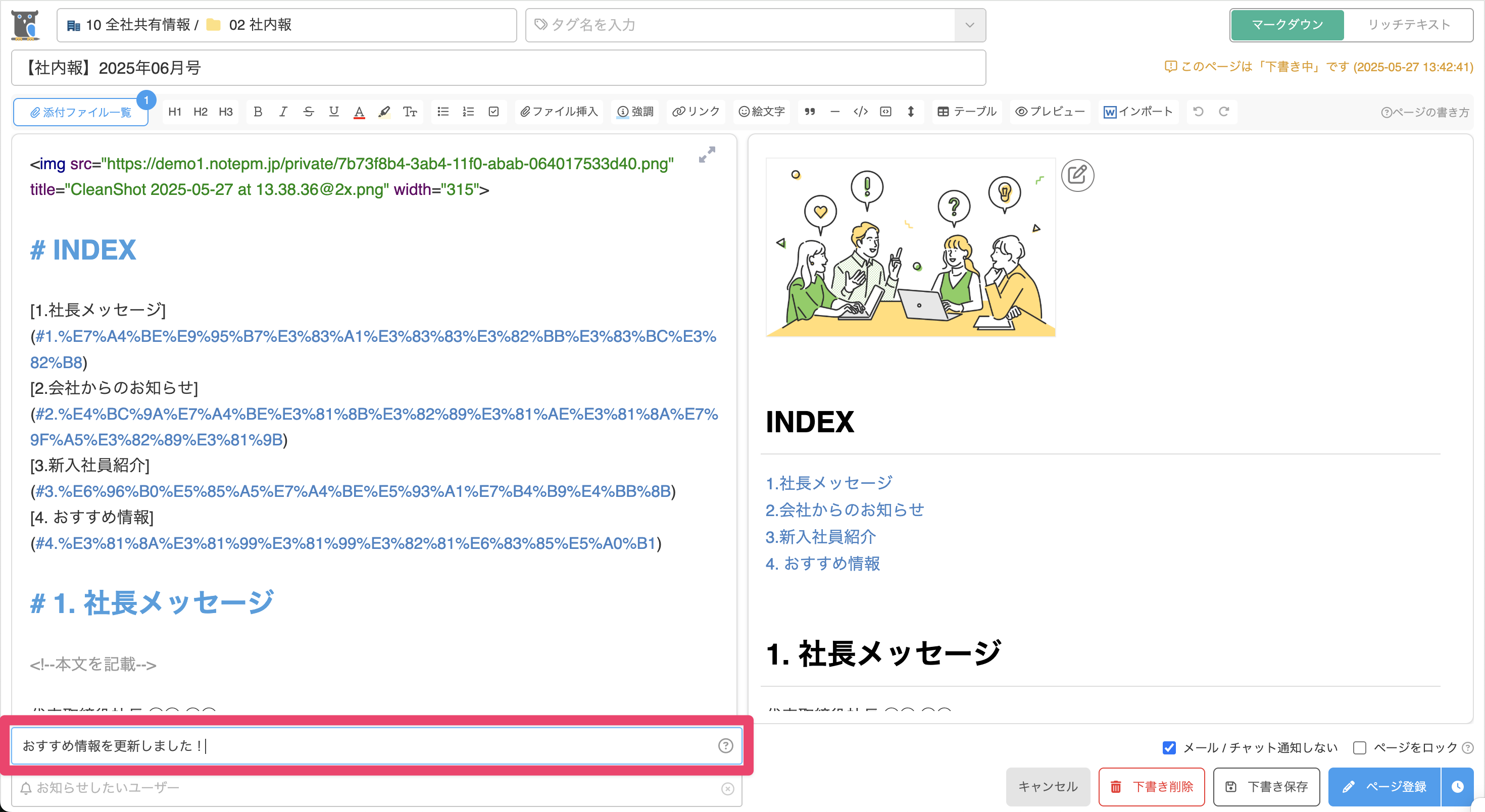Open preview link 4. おすすめ情報
The width and height of the screenshot is (1485, 812).
click(823, 564)
